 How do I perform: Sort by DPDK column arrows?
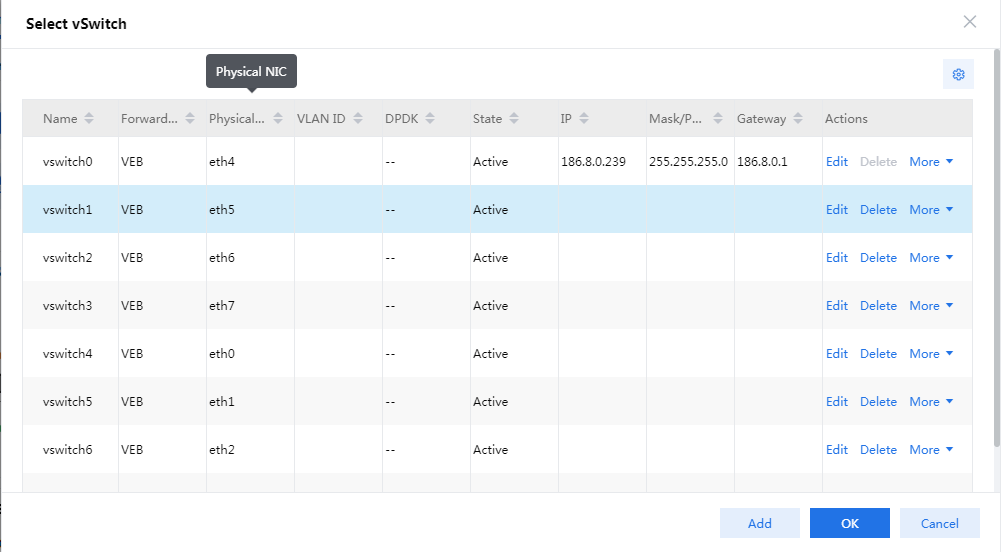click(x=430, y=119)
